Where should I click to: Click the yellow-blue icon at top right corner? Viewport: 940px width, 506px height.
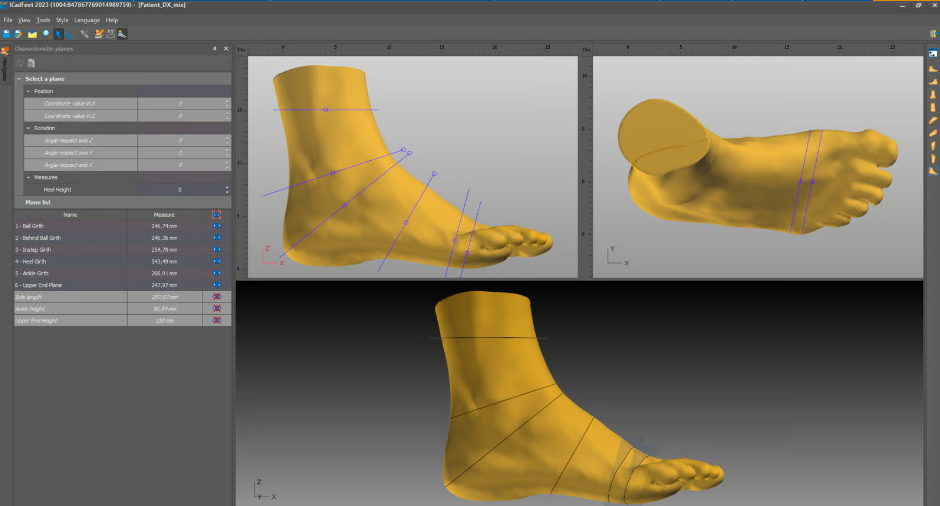point(933,34)
